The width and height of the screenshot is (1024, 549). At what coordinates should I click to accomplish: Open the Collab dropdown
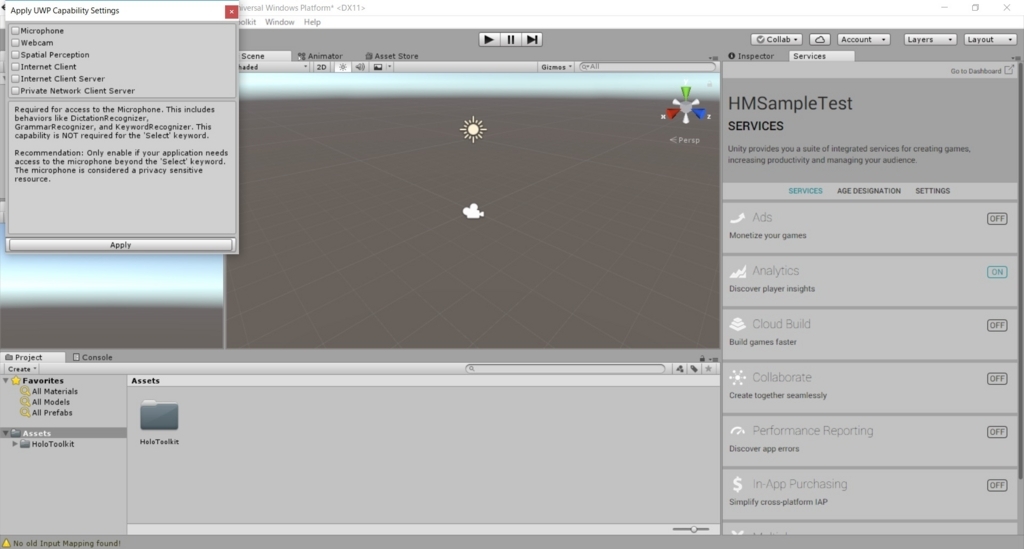tap(776, 39)
